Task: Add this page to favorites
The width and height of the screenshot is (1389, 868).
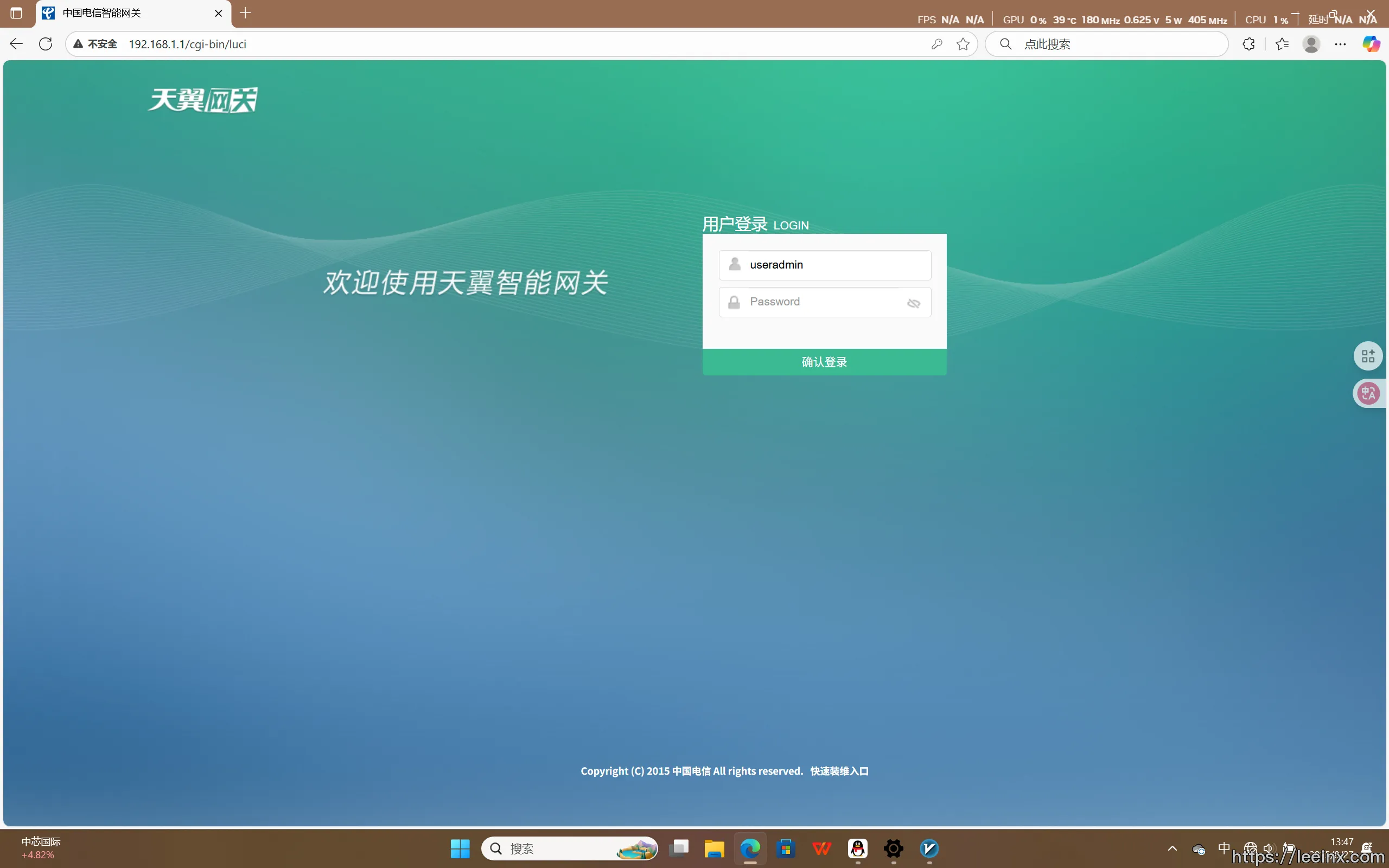Action: point(963,43)
